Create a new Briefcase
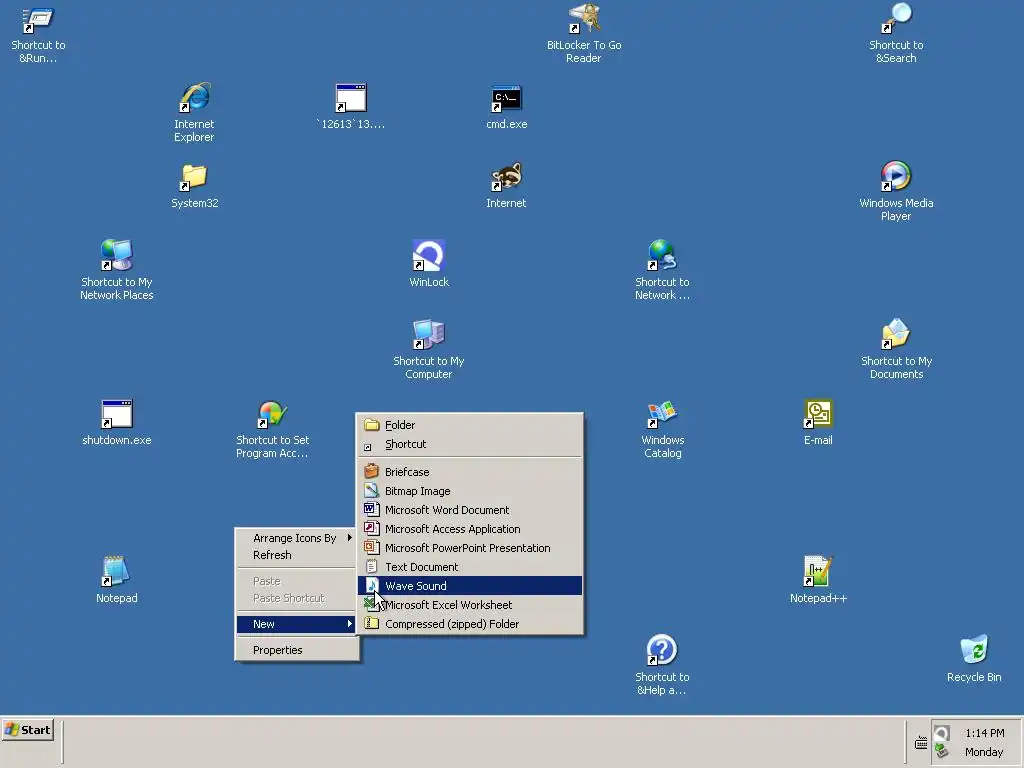 (x=470, y=472)
